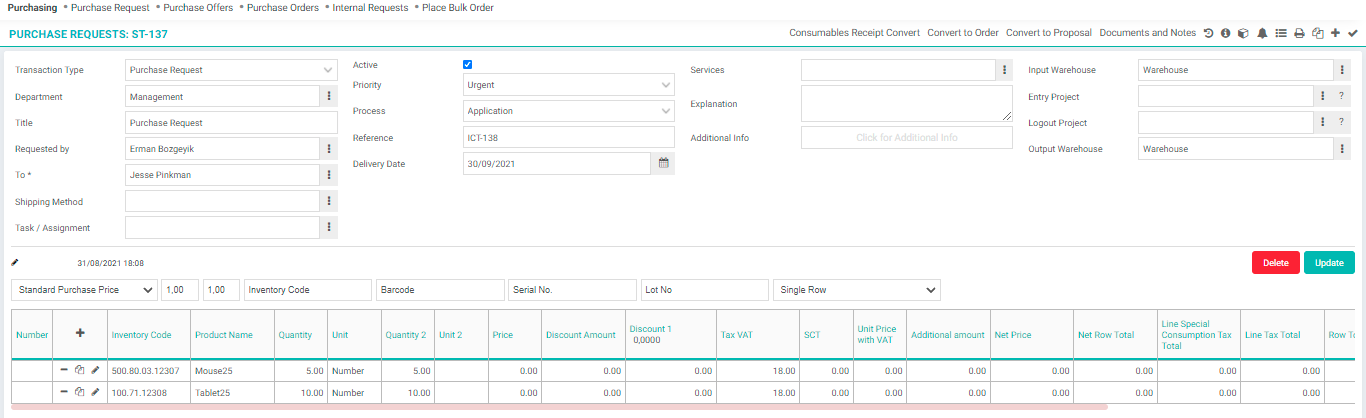Open the Priority dropdown showing Urgent
Viewport: 1366px width, 418px height.
click(569, 85)
